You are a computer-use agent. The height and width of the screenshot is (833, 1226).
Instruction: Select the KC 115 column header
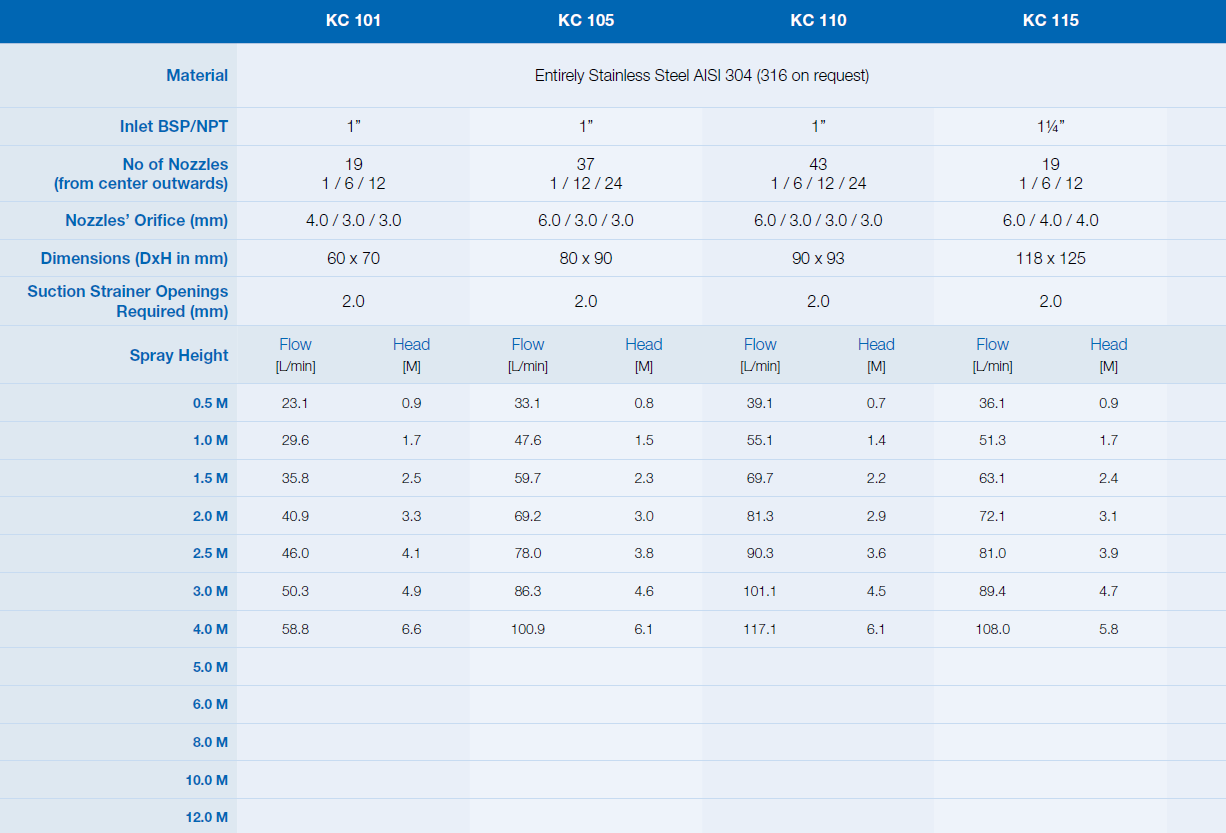pos(1050,20)
